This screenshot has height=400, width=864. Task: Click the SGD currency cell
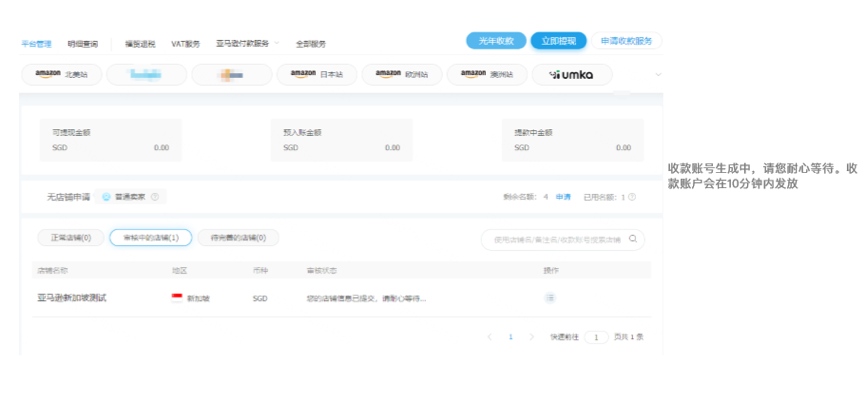[260, 298]
